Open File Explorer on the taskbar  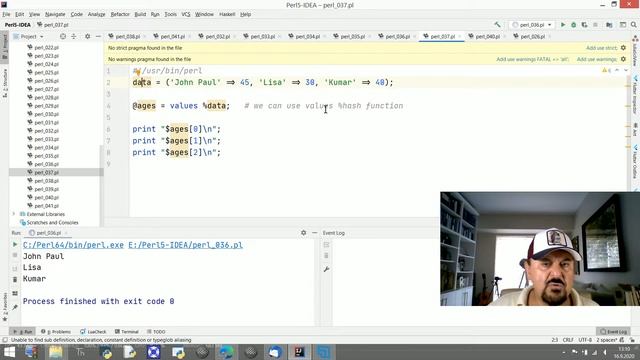click(56, 352)
